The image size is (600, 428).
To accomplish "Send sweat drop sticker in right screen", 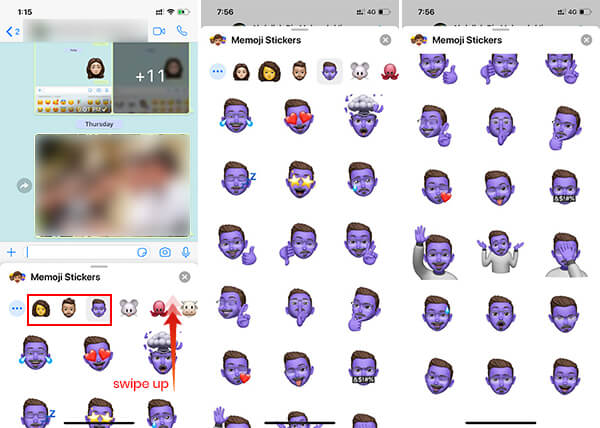I will tap(437, 314).
